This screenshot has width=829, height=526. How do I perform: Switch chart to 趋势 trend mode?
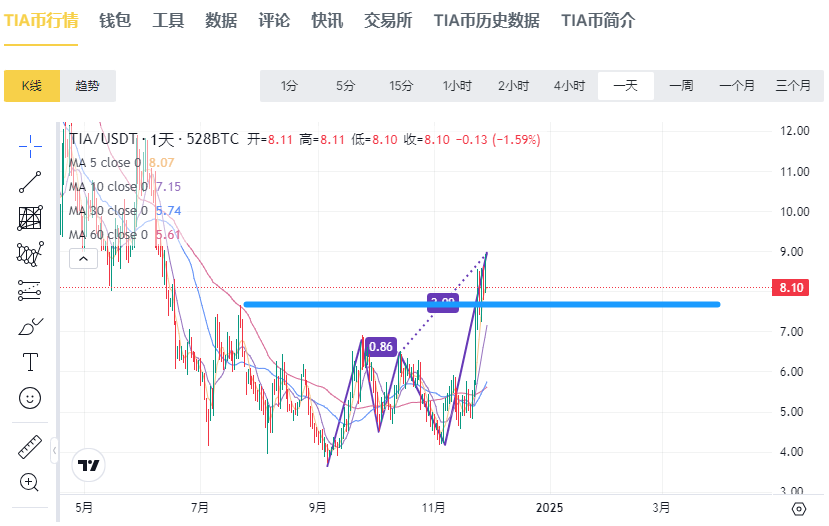(x=88, y=86)
